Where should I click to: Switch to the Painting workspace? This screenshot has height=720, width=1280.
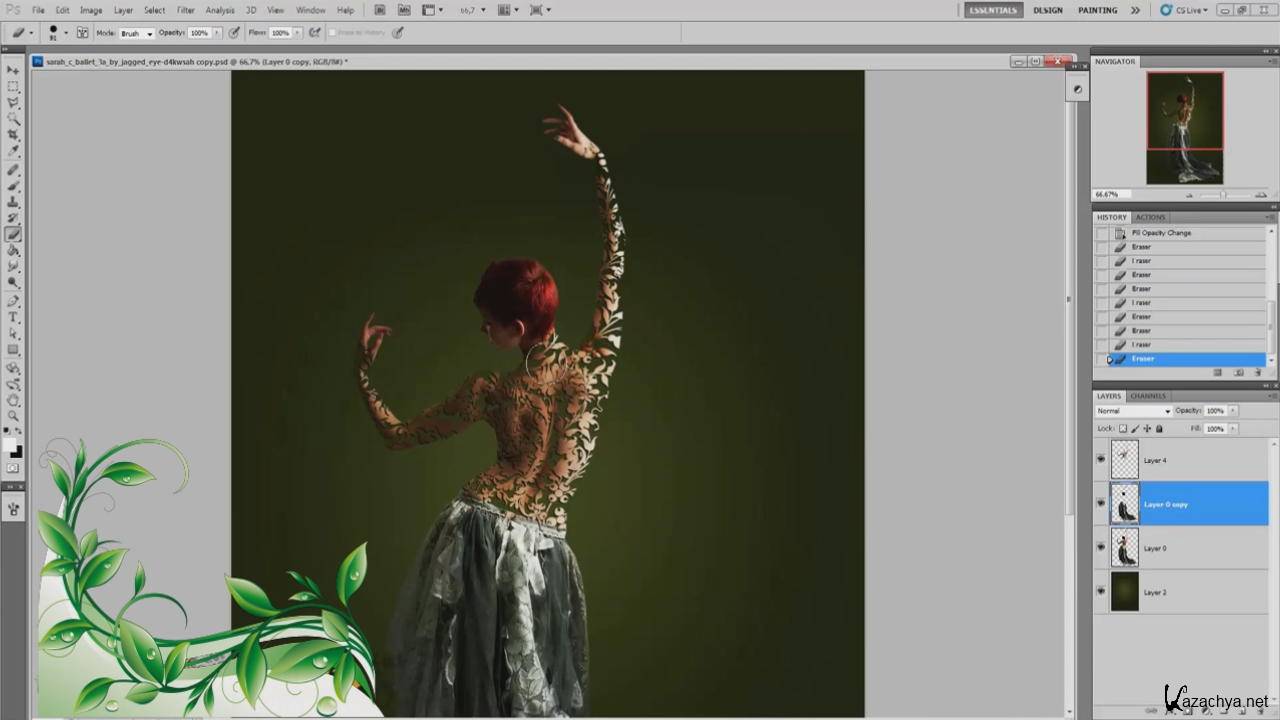coord(1097,10)
